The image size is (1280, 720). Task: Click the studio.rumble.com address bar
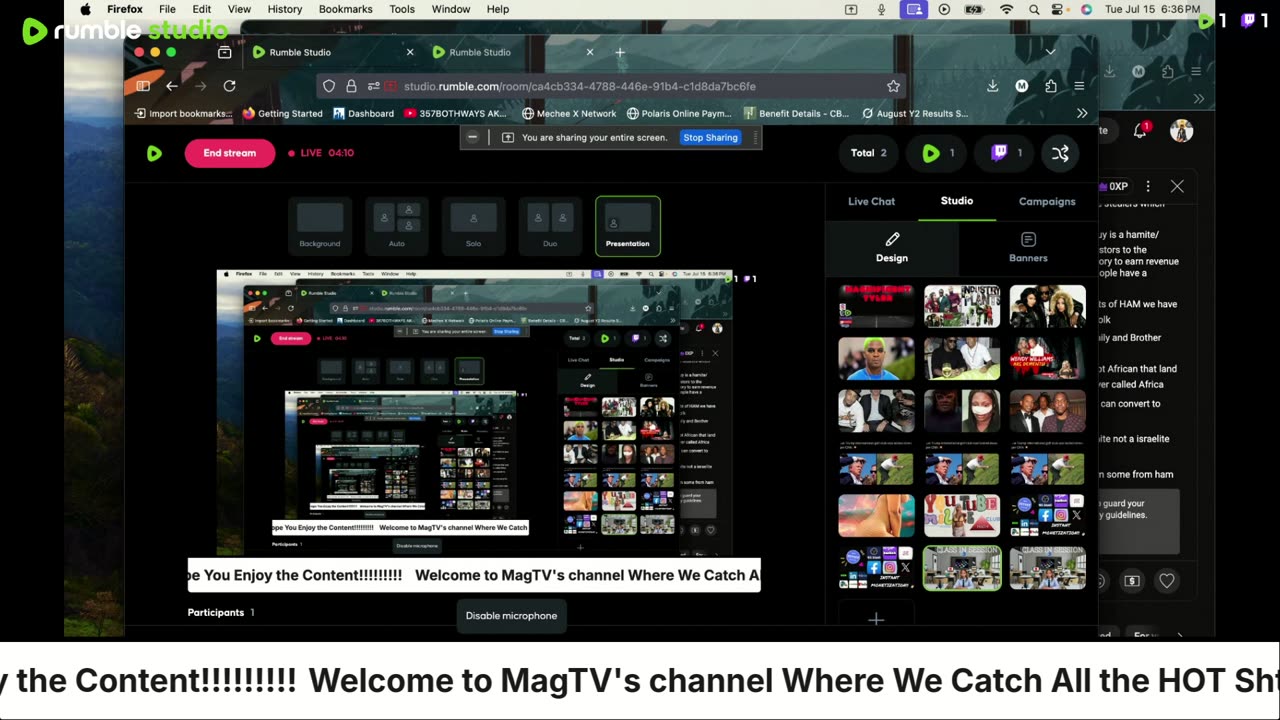pos(610,86)
